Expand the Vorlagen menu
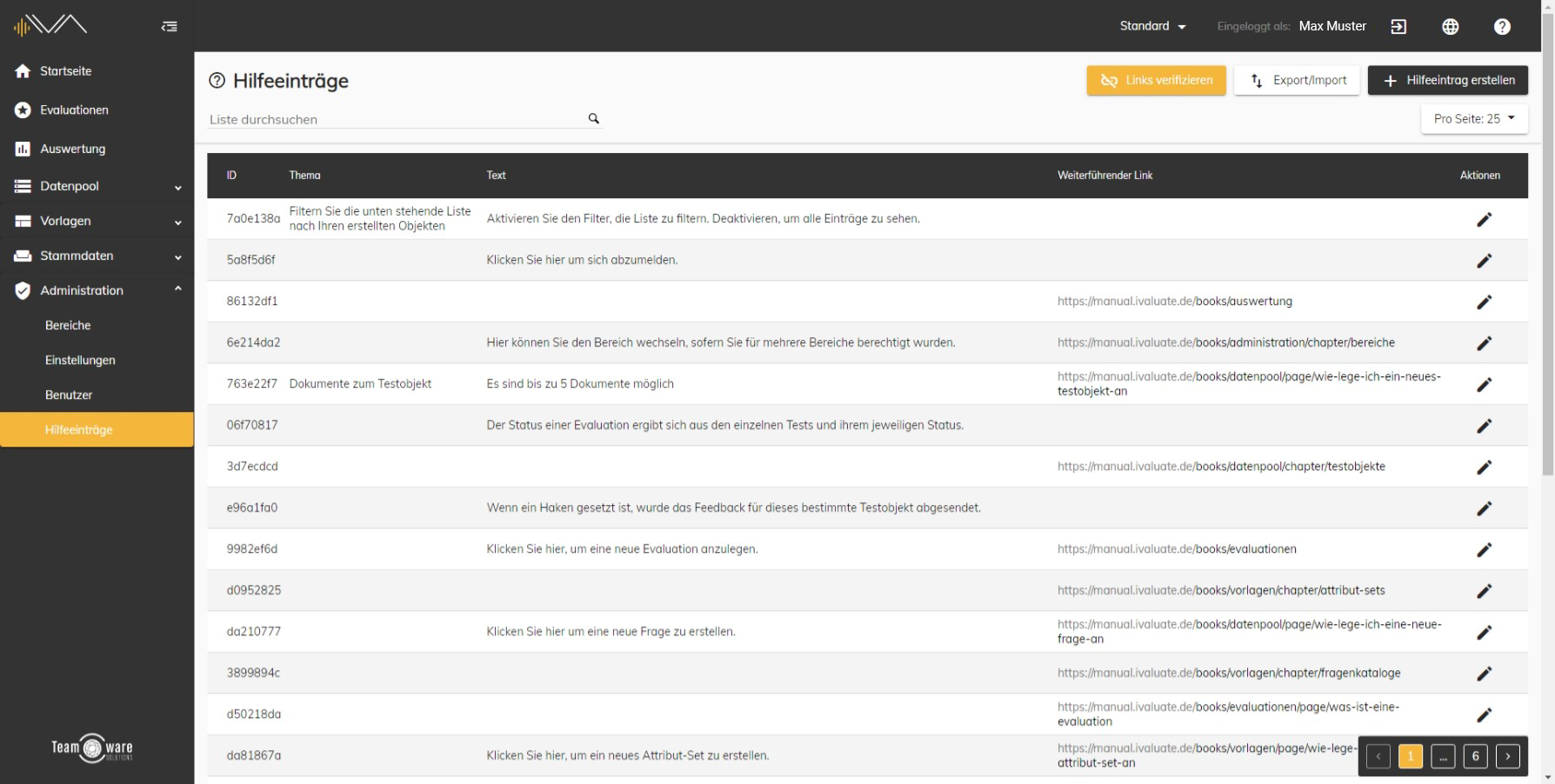This screenshot has height=784, width=1555. pos(97,221)
